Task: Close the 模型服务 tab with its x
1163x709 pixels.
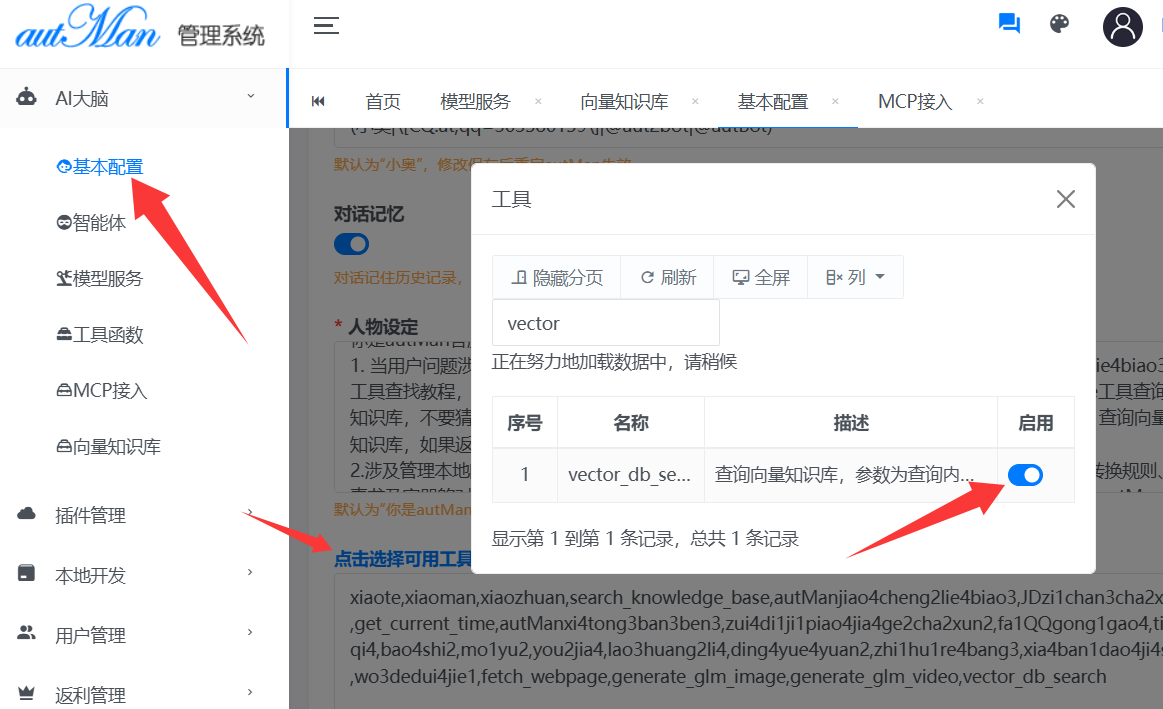Action: [538, 101]
